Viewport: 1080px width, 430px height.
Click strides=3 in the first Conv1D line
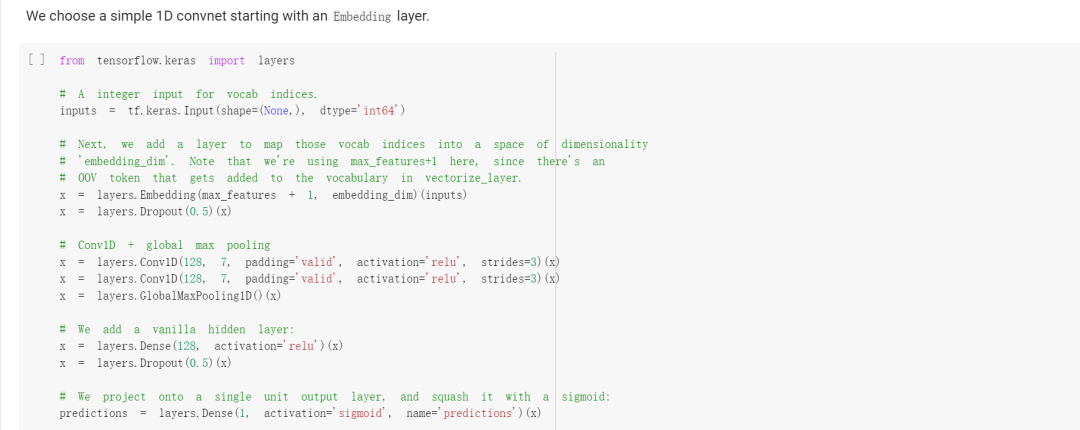(x=513, y=262)
